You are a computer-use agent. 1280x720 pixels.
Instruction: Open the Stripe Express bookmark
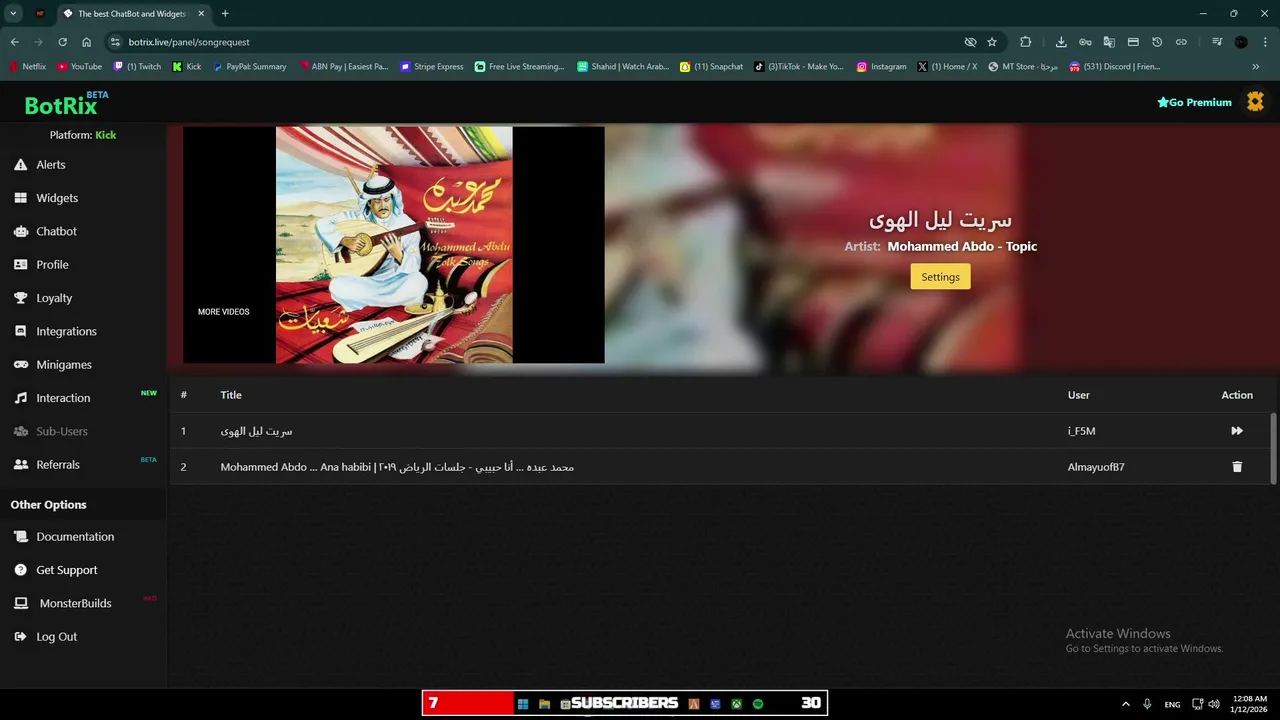click(432, 67)
